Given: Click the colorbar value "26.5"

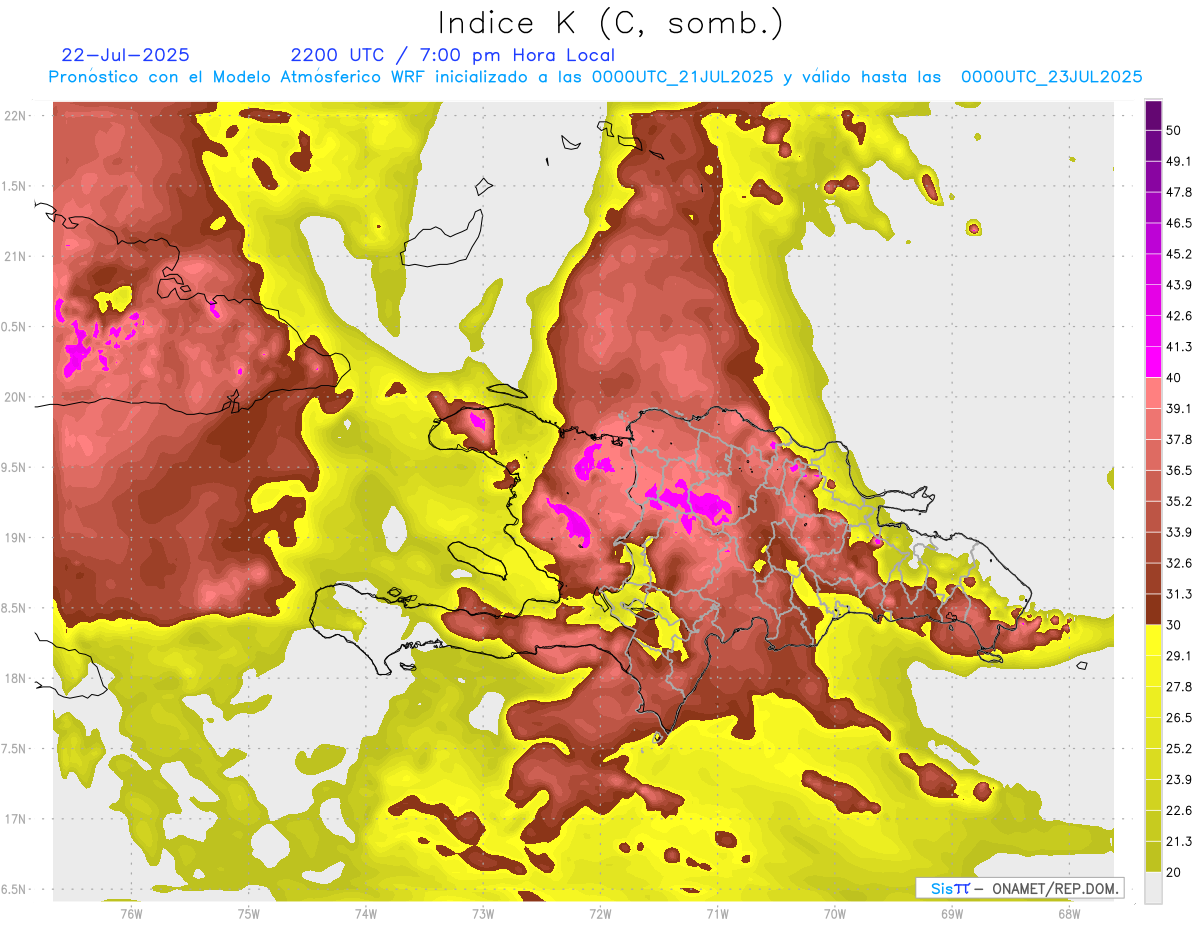Looking at the screenshot, I should (1179, 718).
